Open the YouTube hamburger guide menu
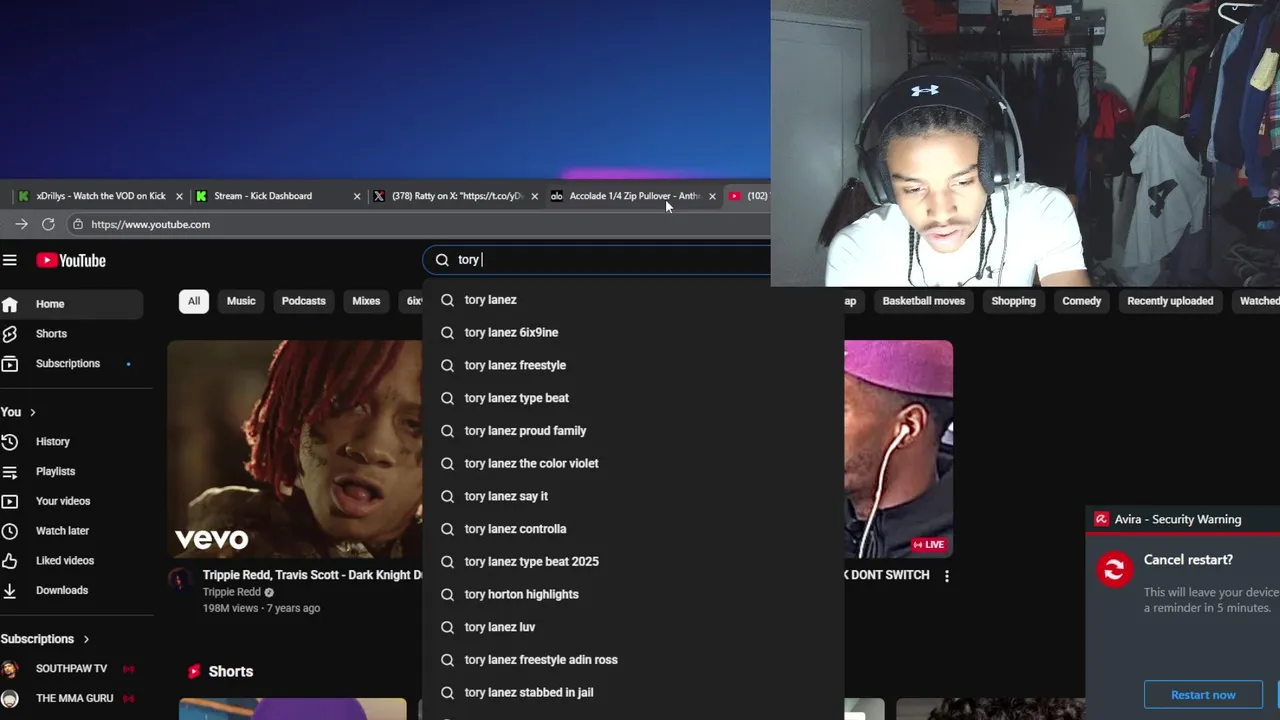The height and width of the screenshot is (720, 1280). click(x=10, y=260)
